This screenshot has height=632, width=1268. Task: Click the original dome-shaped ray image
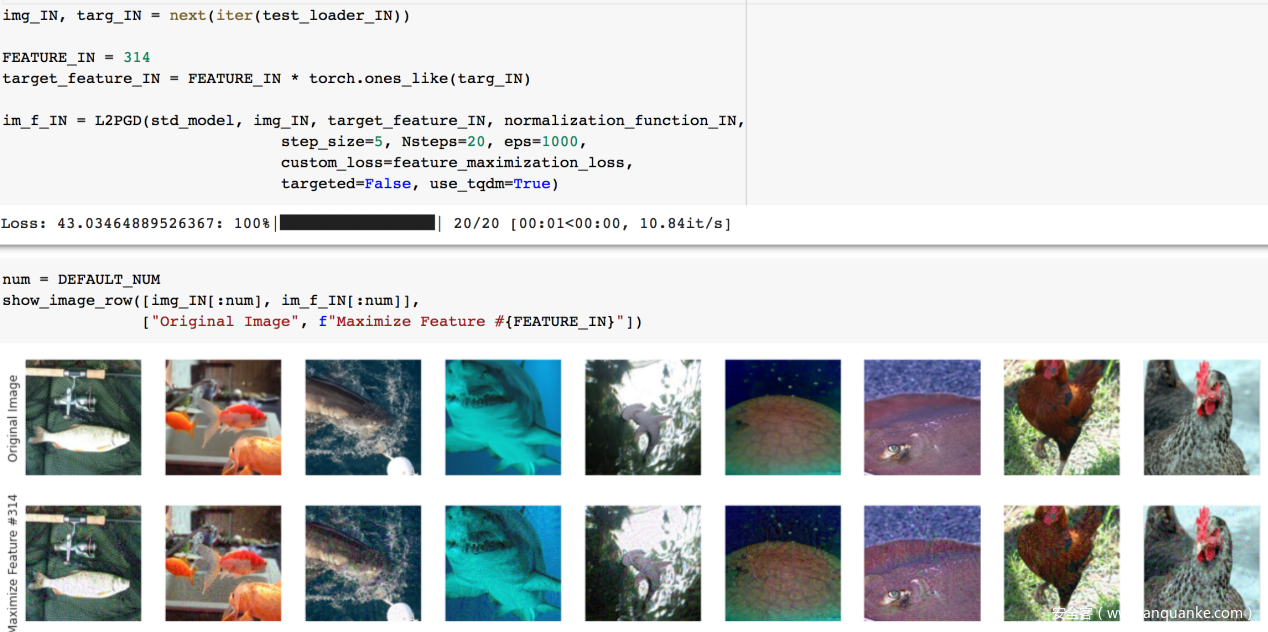pos(783,417)
